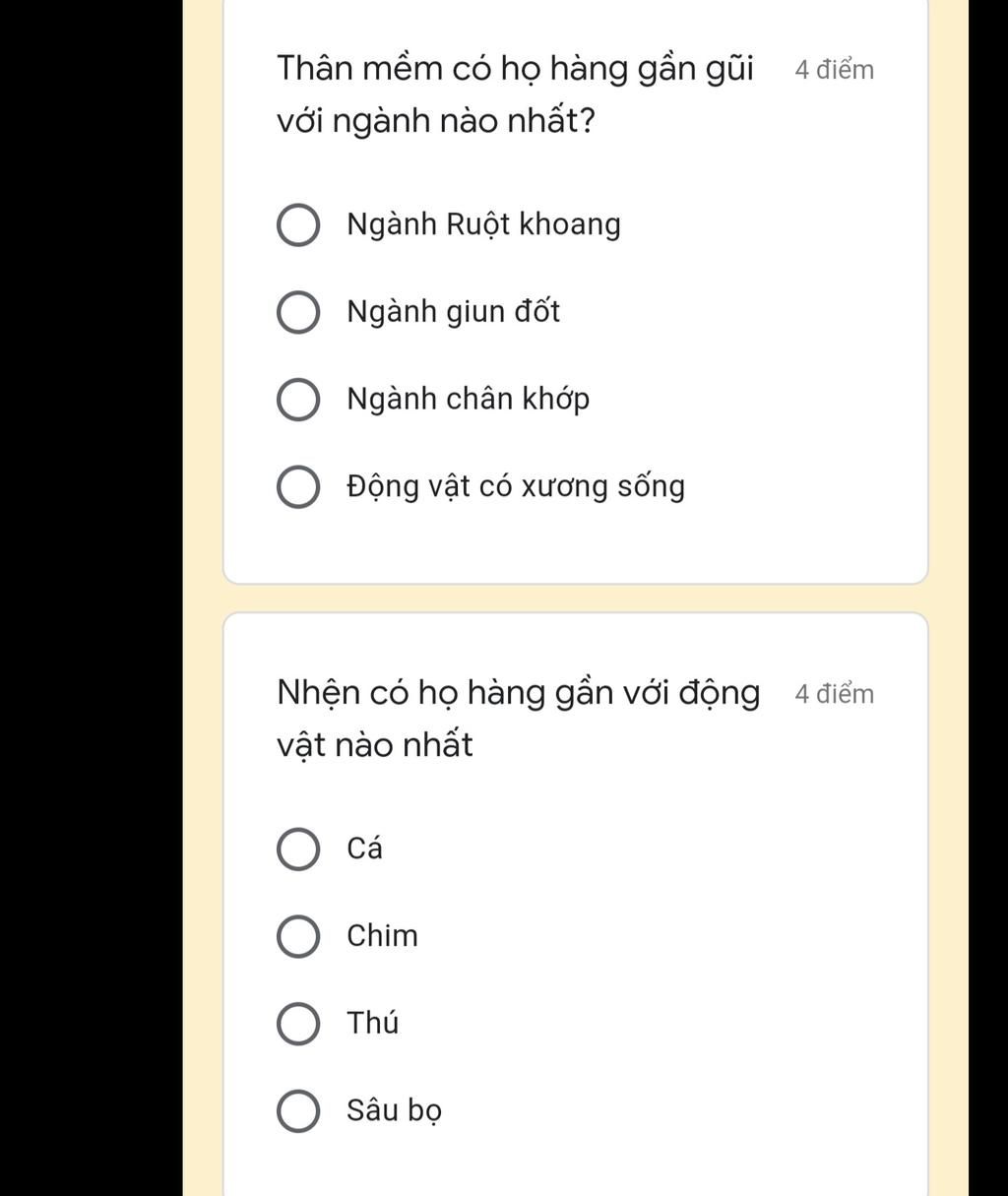Click the '4 điểm' label beside Thân mềm question
Image resolution: width=1008 pixels, height=1196 pixels.
pos(834,70)
